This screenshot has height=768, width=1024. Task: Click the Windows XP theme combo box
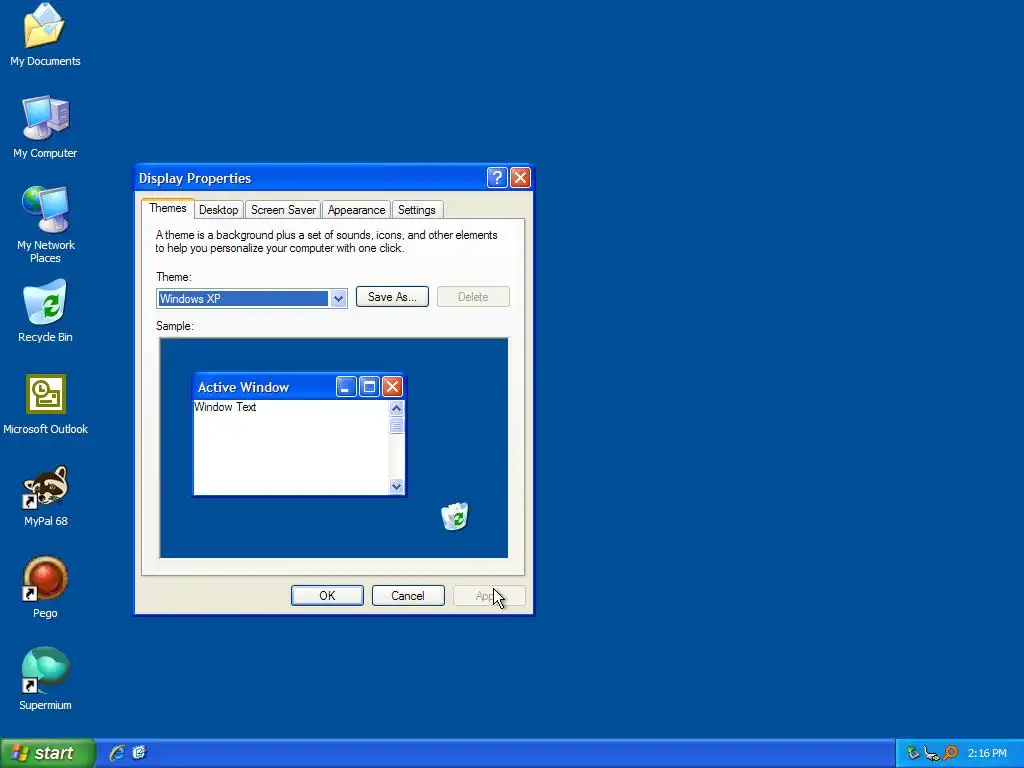pos(251,298)
